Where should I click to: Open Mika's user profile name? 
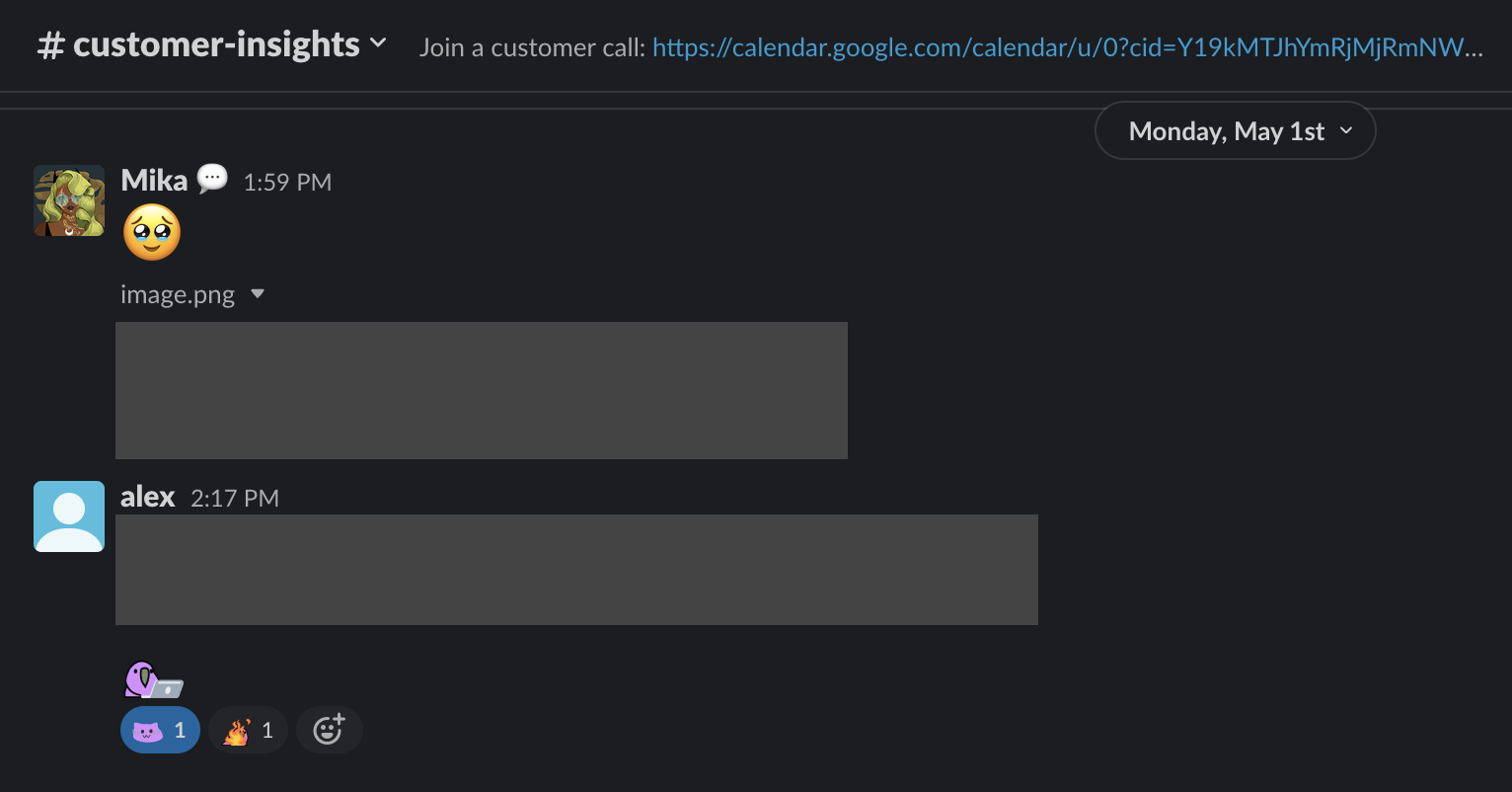[x=154, y=181]
